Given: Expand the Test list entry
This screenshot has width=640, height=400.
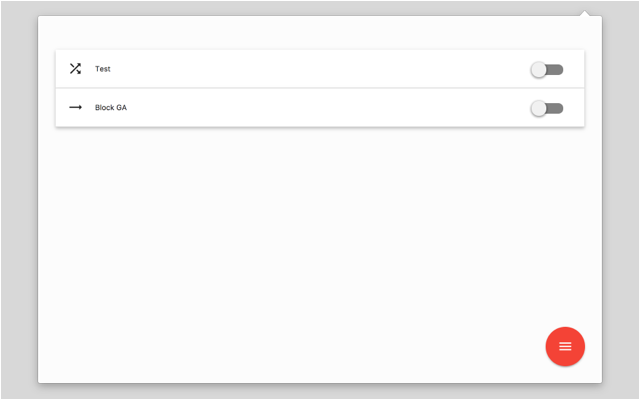Looking at the screenshot, I should (x=320, y=69).
